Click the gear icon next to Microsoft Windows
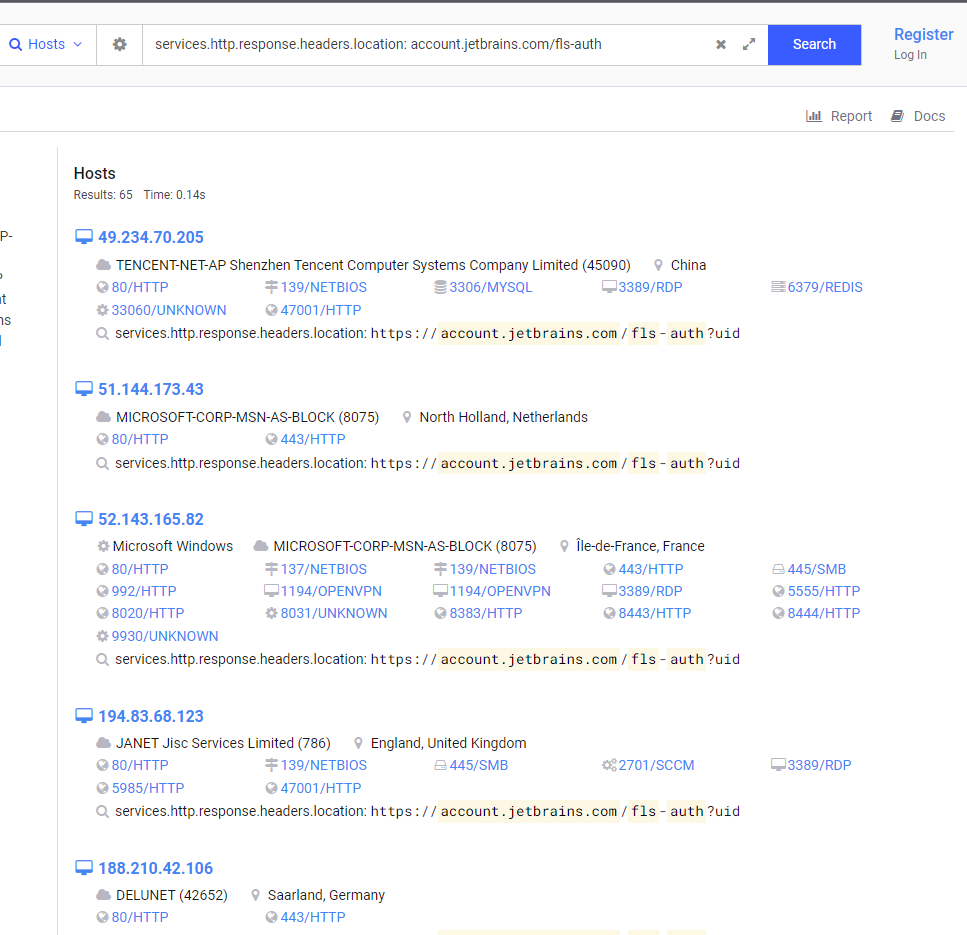This screenshot has width=967, height=935. point(103,546)
